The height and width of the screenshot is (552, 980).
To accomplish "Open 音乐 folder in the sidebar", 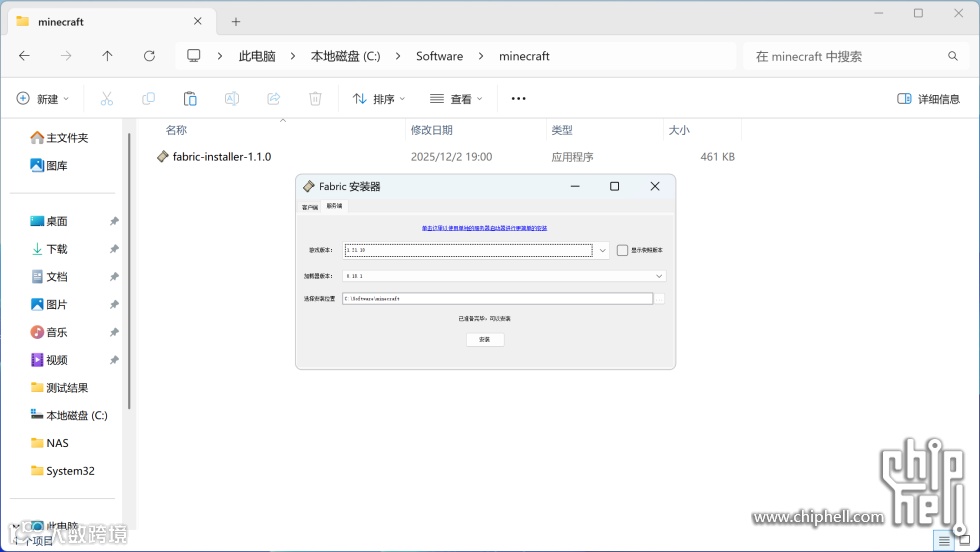I will click(49, 332).
